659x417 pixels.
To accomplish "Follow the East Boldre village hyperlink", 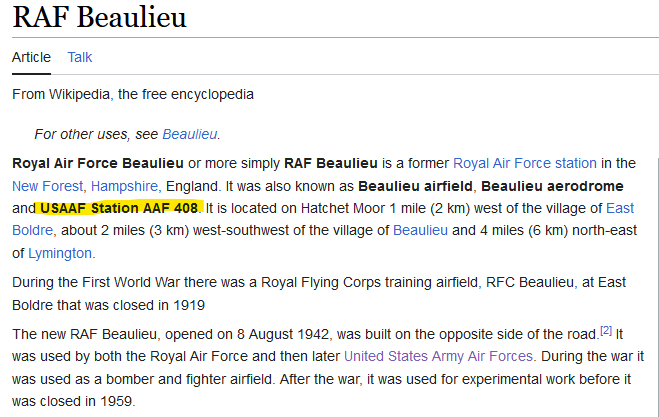I will click(x=620, y=208).
